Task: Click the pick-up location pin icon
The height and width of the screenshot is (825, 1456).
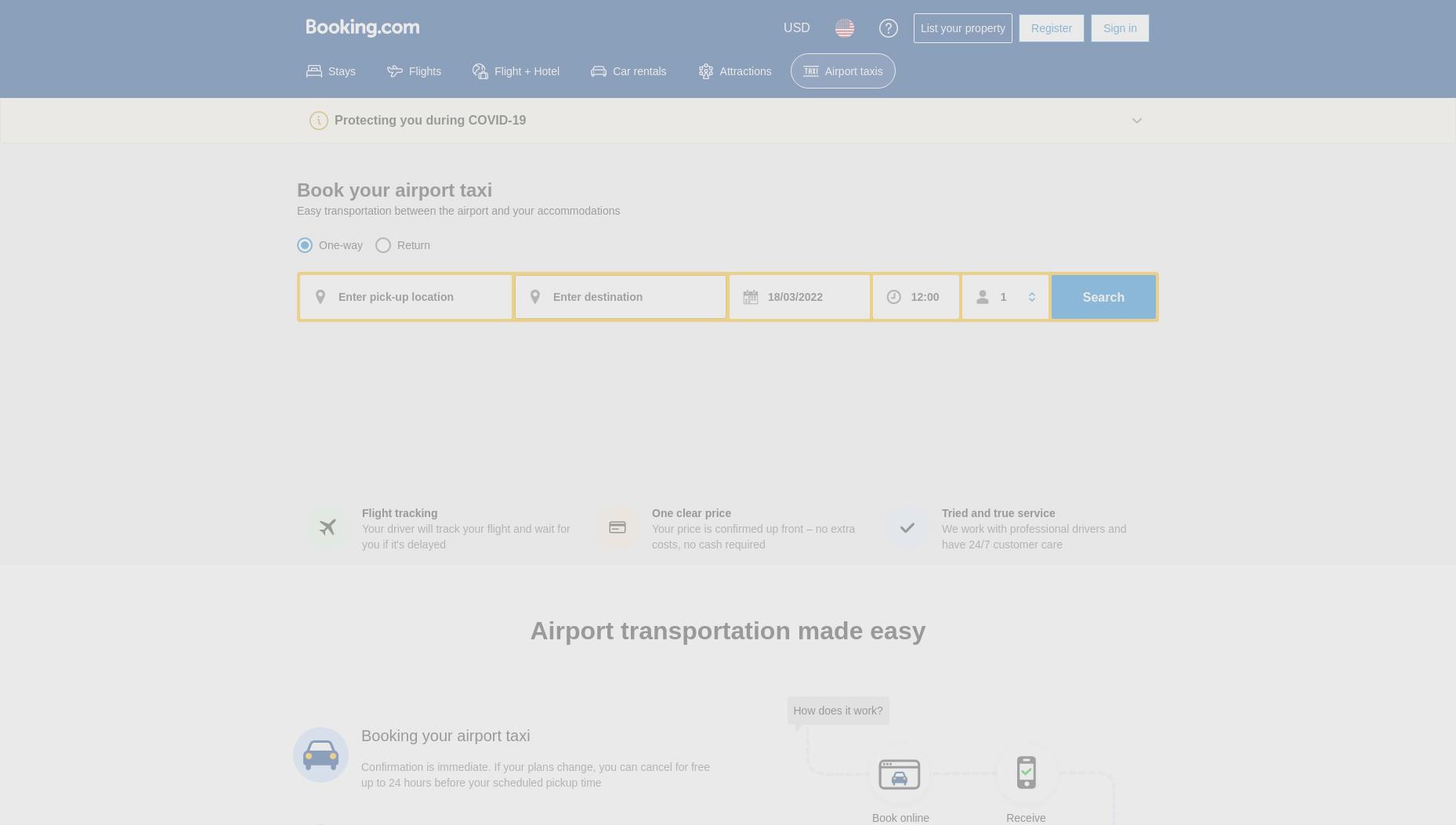Action: click(320, 297)
